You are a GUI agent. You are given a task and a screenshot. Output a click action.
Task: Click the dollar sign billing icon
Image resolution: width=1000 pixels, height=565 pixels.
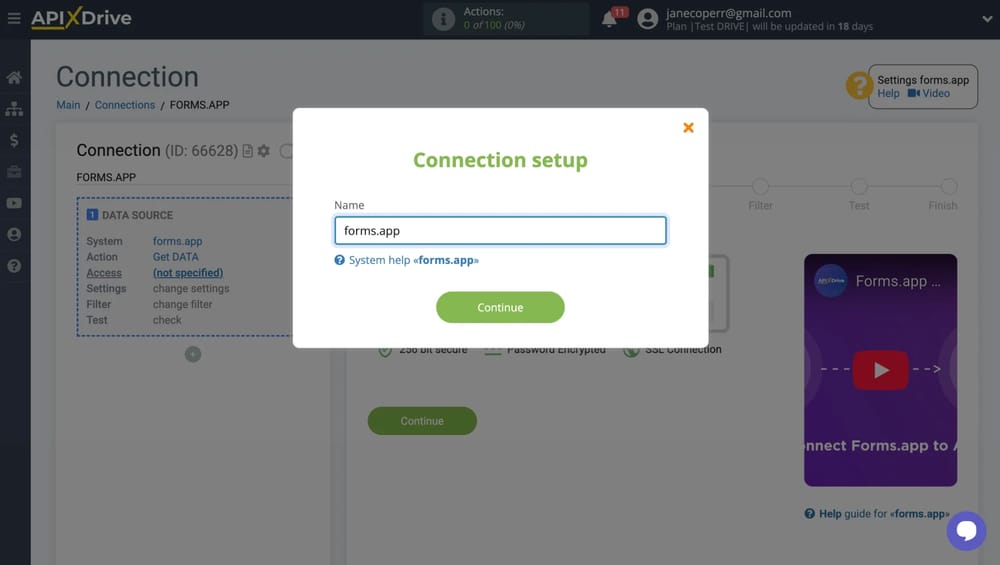pyautogui.click(x=14, y=140)
